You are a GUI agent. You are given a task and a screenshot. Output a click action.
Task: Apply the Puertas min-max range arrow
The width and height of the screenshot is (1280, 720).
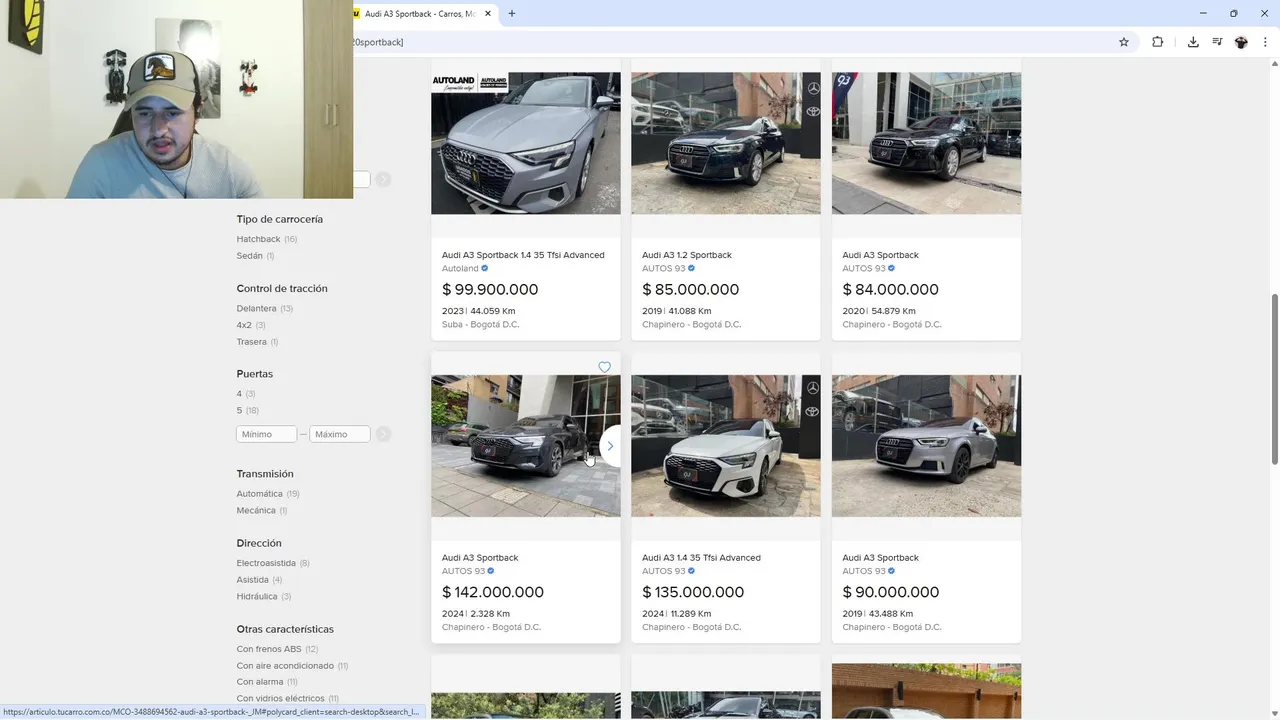pyautogui.click(x=383, y=434)
